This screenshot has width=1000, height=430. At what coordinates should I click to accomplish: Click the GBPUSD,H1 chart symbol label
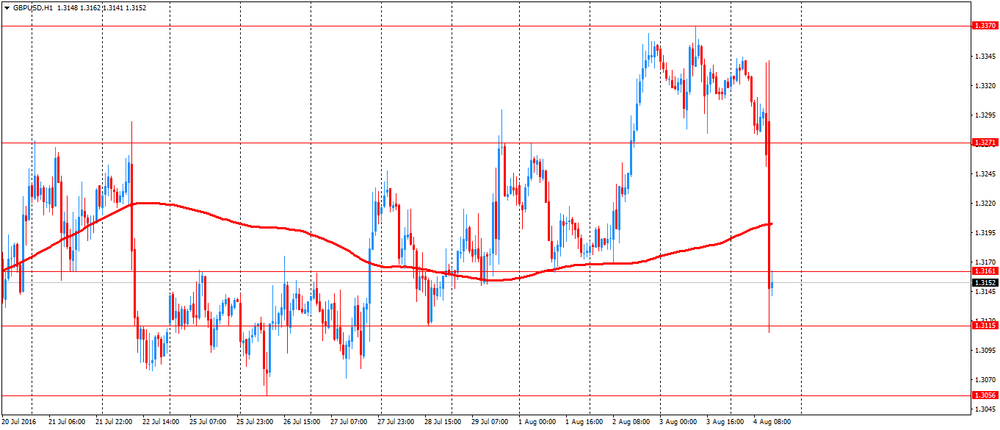[33, 9]
